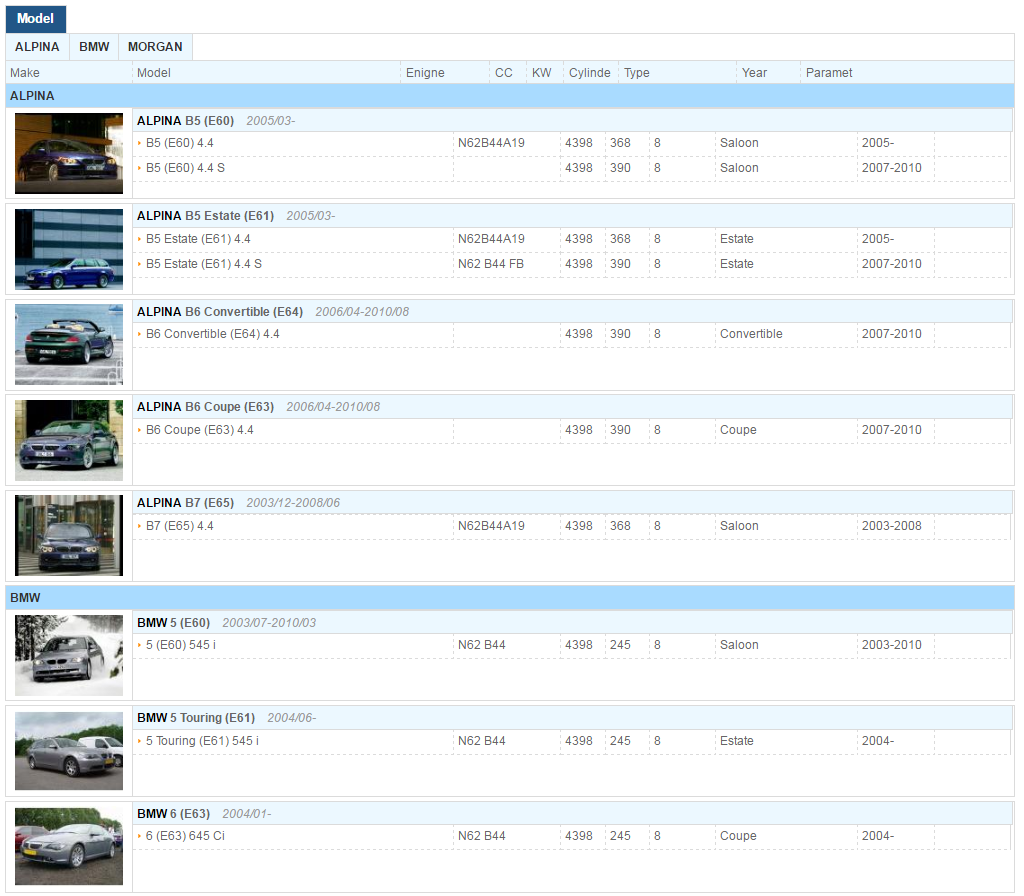This screenshot has width=1024, height=896.
Task: Choose the 6 (E63) 645 Ci variant
Action: [185, 836]
